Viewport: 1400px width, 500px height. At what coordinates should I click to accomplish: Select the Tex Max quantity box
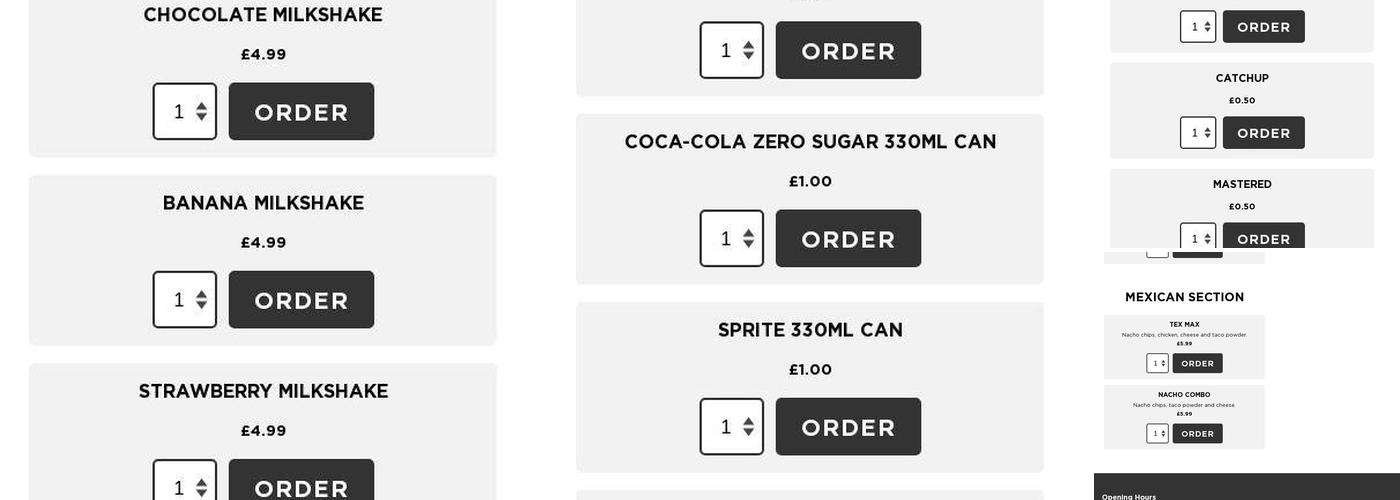pos(1154,363)
